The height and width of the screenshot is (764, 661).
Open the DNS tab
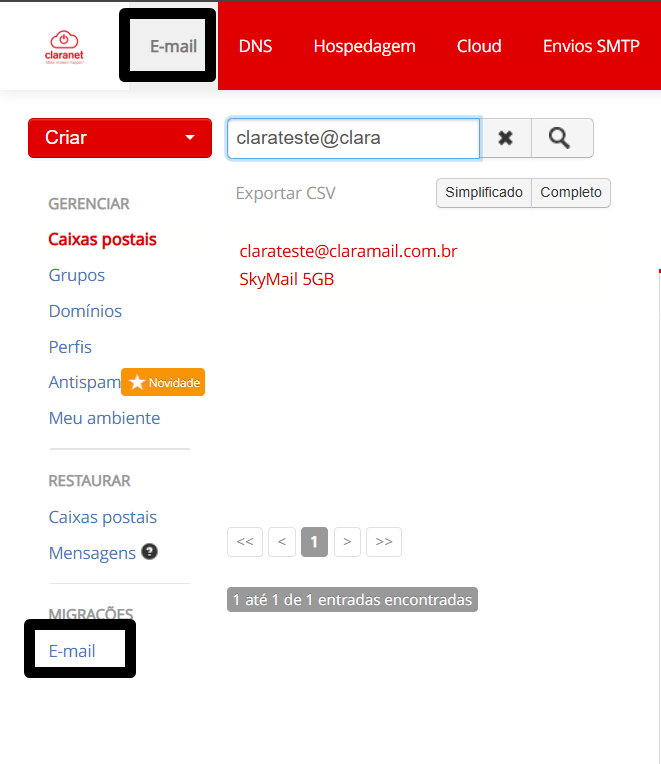click(x=255, y=46)
